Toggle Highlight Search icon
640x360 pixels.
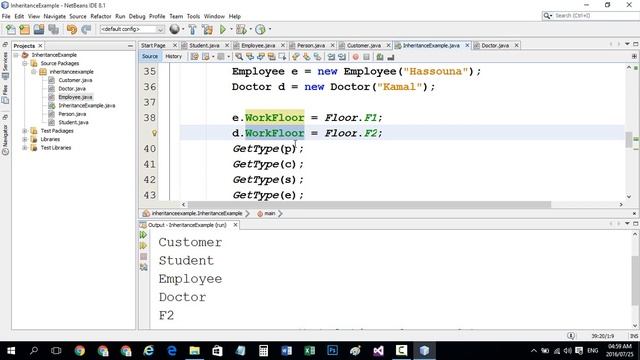click(x=271, y=57)
